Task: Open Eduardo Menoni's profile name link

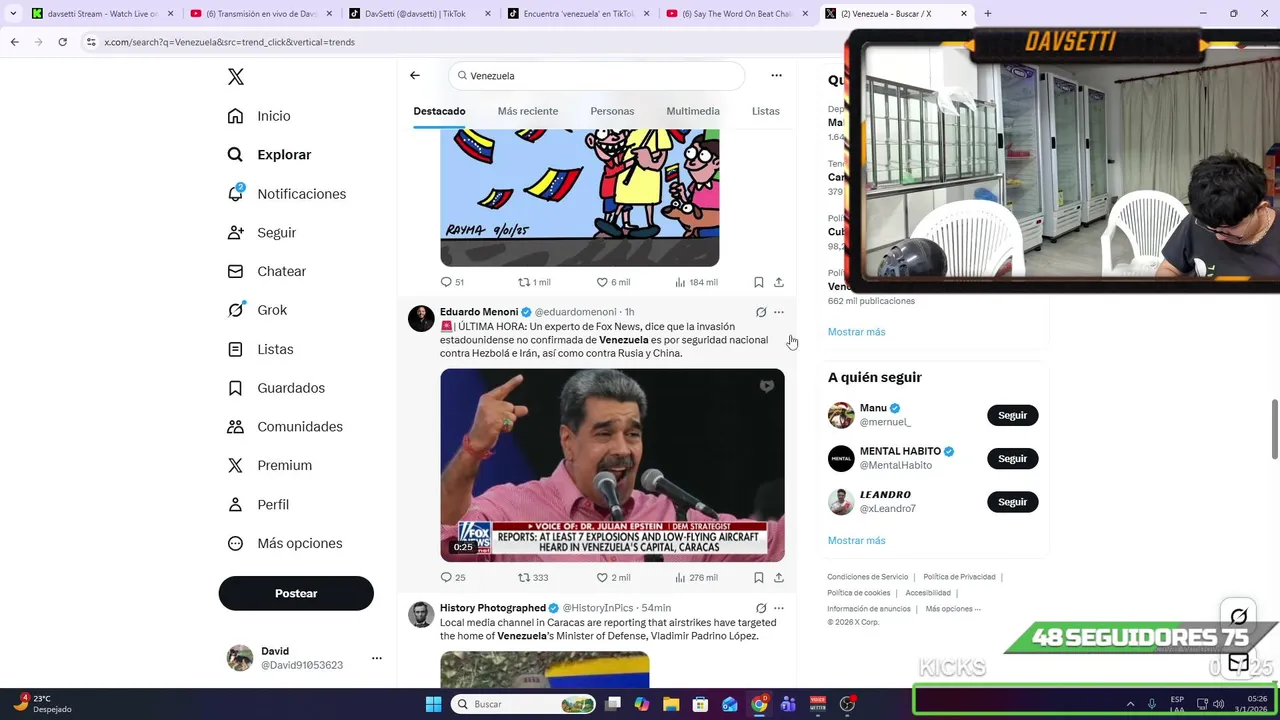Action: pyautogui.click(x=479, y=312)
